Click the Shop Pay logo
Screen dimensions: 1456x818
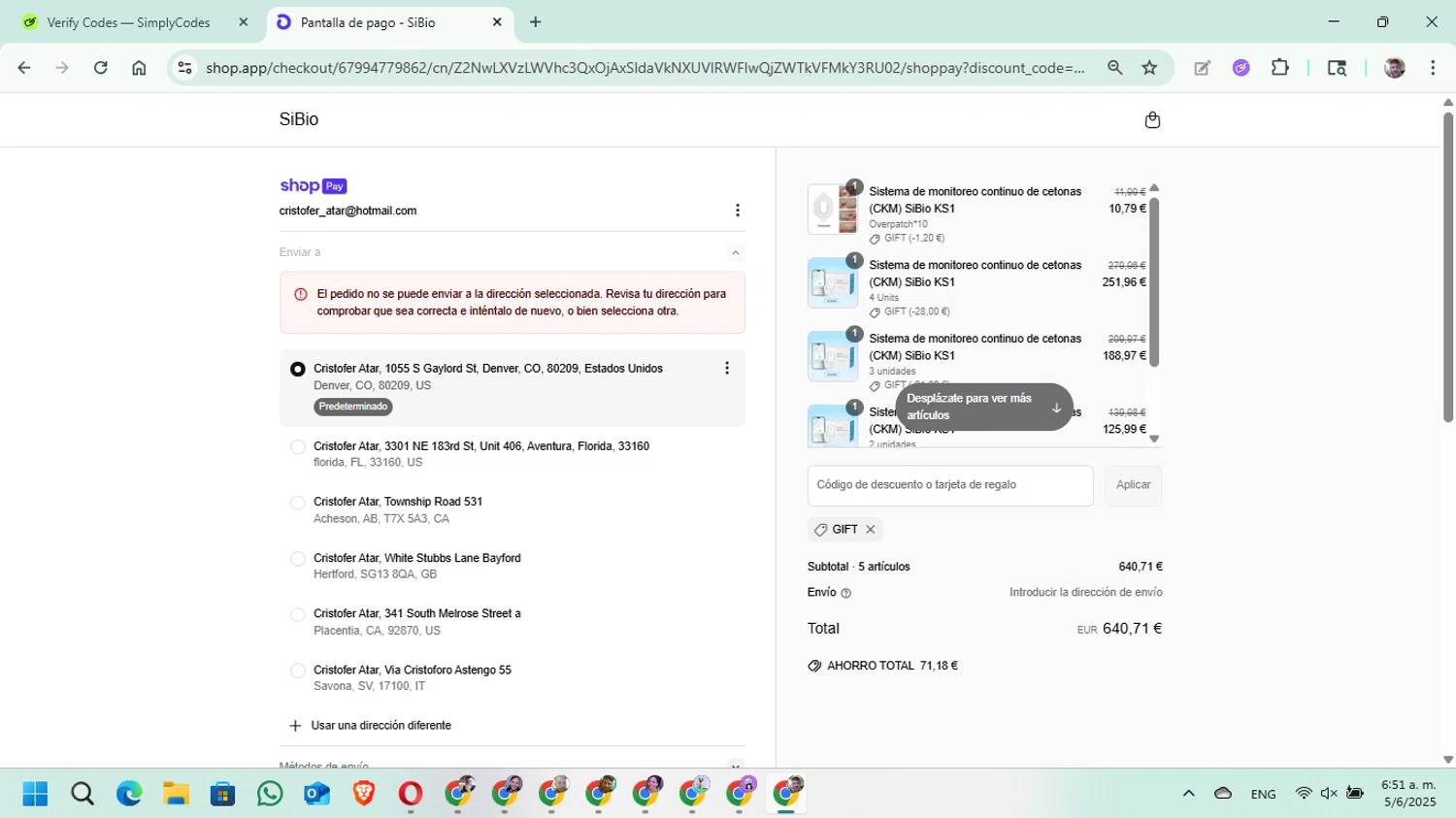pyautogui.click(x=313, y=185)
